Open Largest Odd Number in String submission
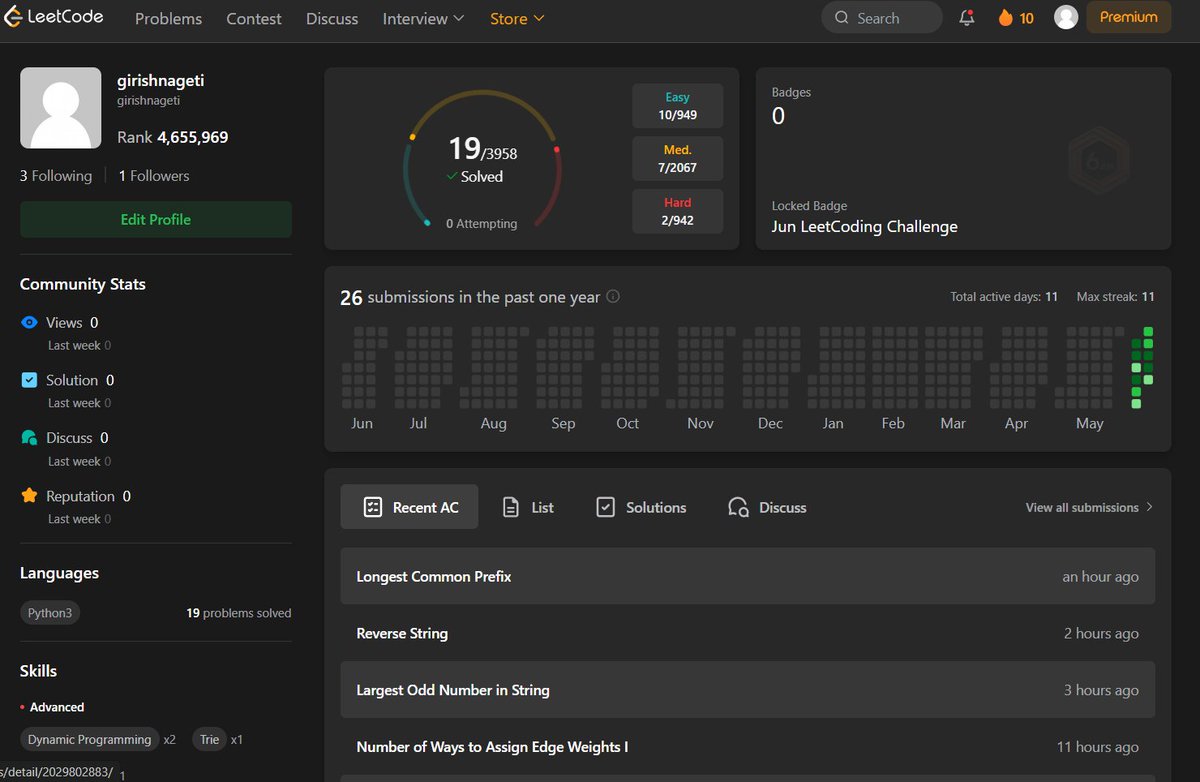Image resolution: width=1200 pixels, height=782 pixels. (747, 690)
